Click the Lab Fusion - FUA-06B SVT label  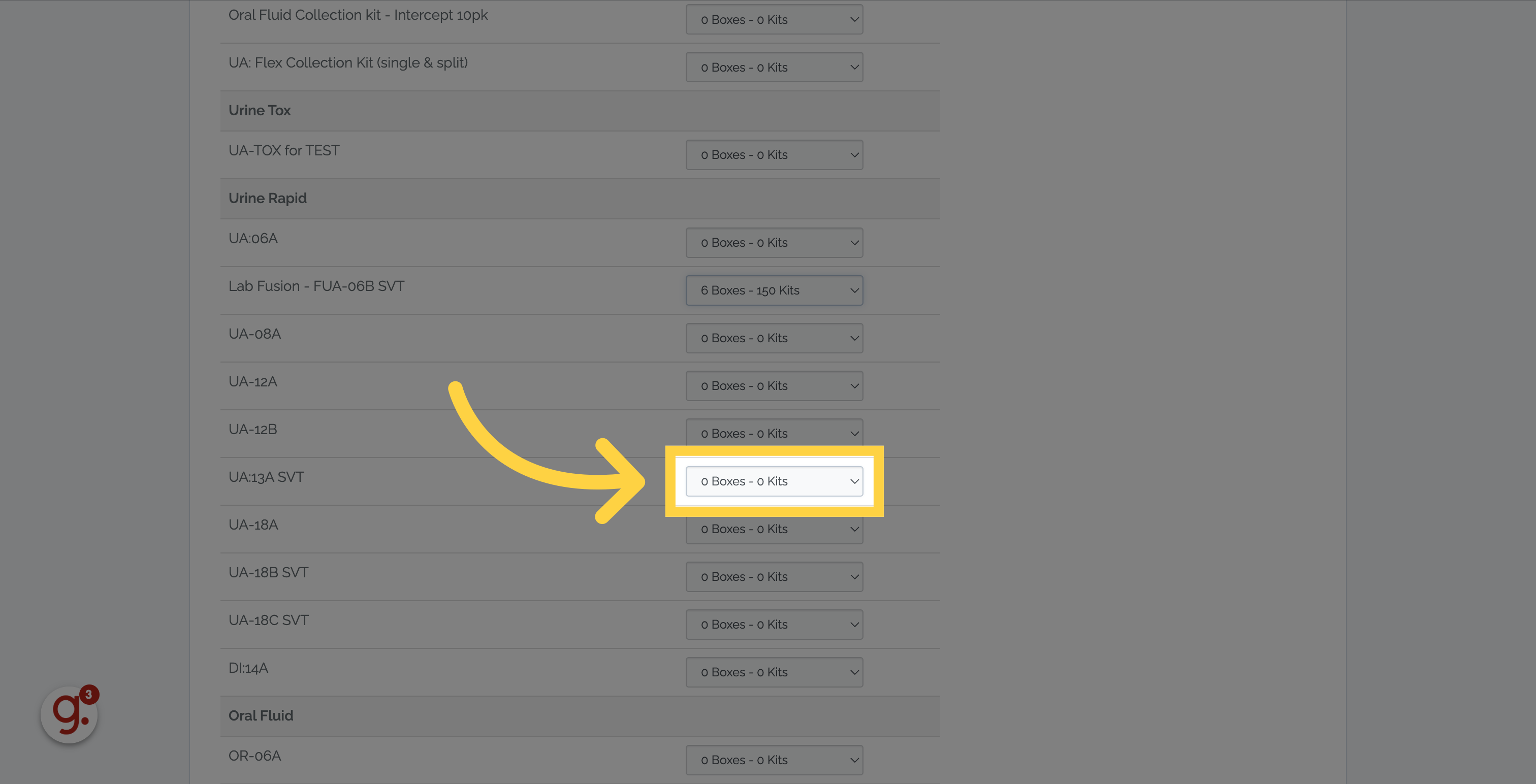coord(316,286)
